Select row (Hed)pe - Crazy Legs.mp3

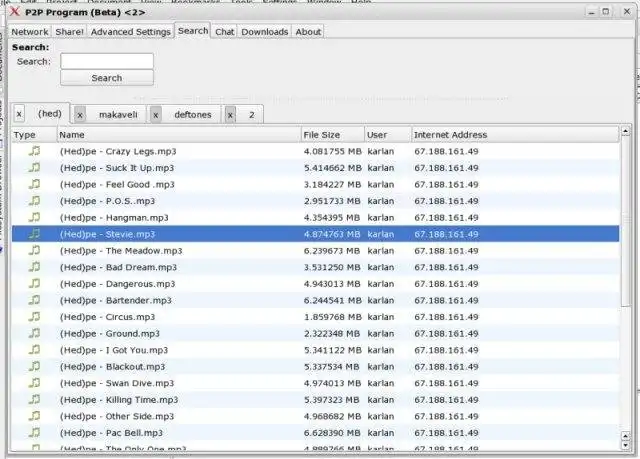315,151
